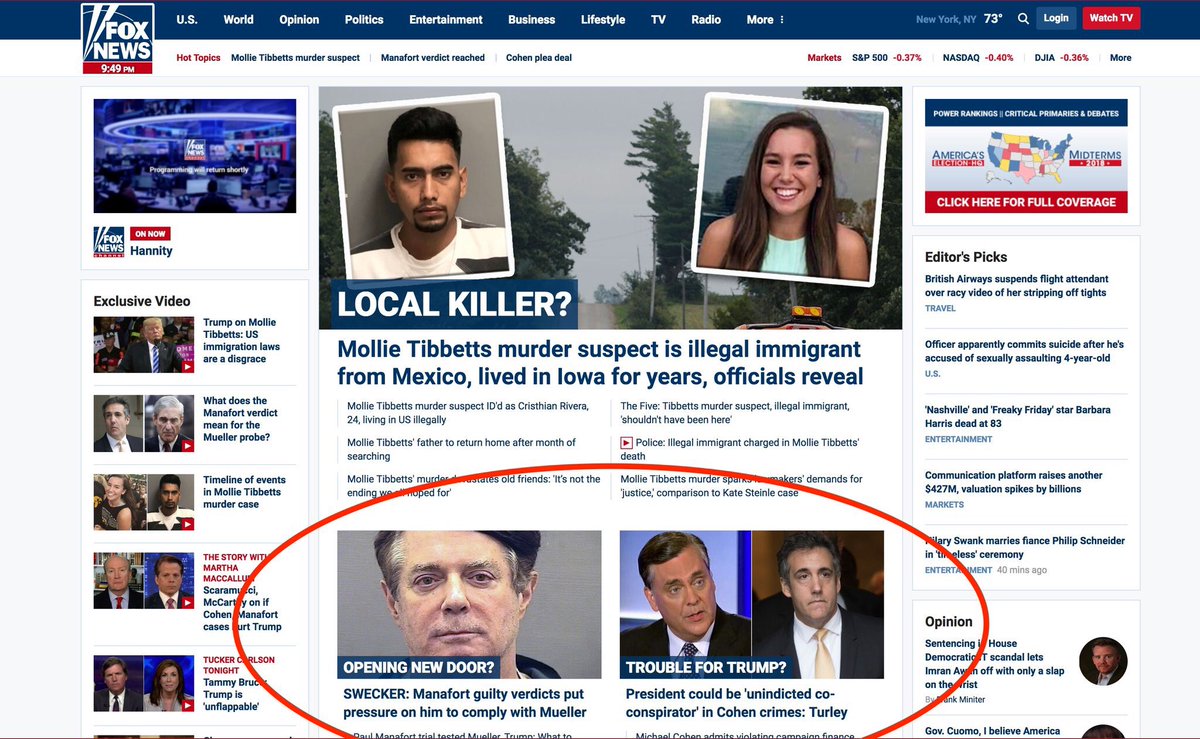1200x739 pixels.
Task: Play the Trump on Mollie Tibbetts video thumbnail
Action: click(144, 345)
